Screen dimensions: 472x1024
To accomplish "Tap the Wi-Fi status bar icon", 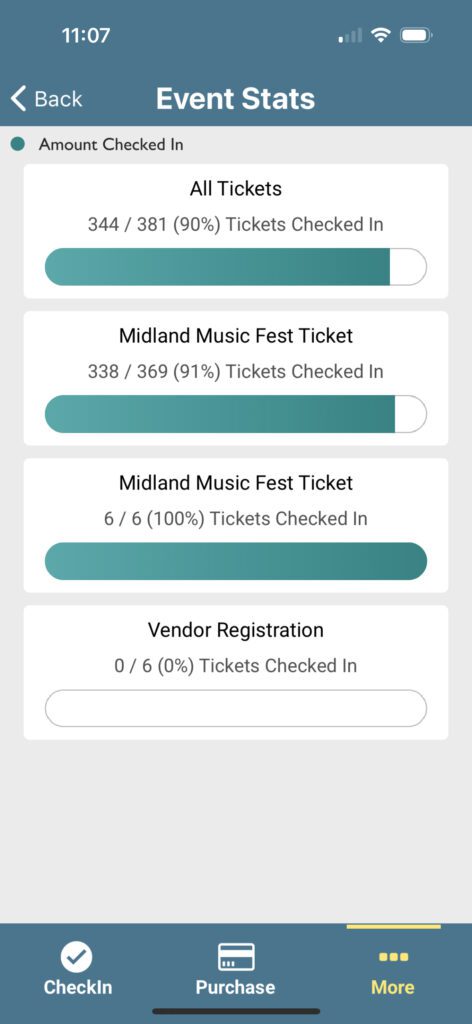I will pos(379,35).
